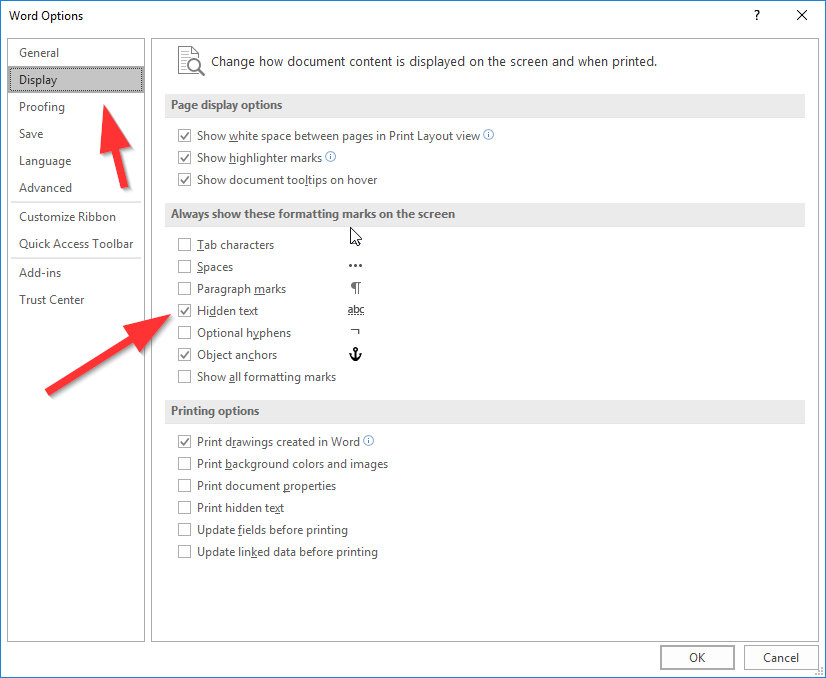This screenshot has width=826, height=678.
Task: Go to the Language category
Action: click(x=76, y=161)
